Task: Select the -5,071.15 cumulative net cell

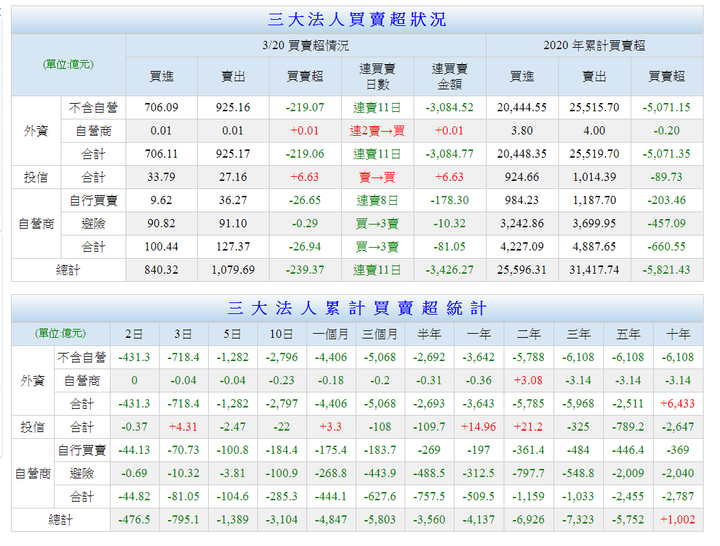Action: click(666, 107)
